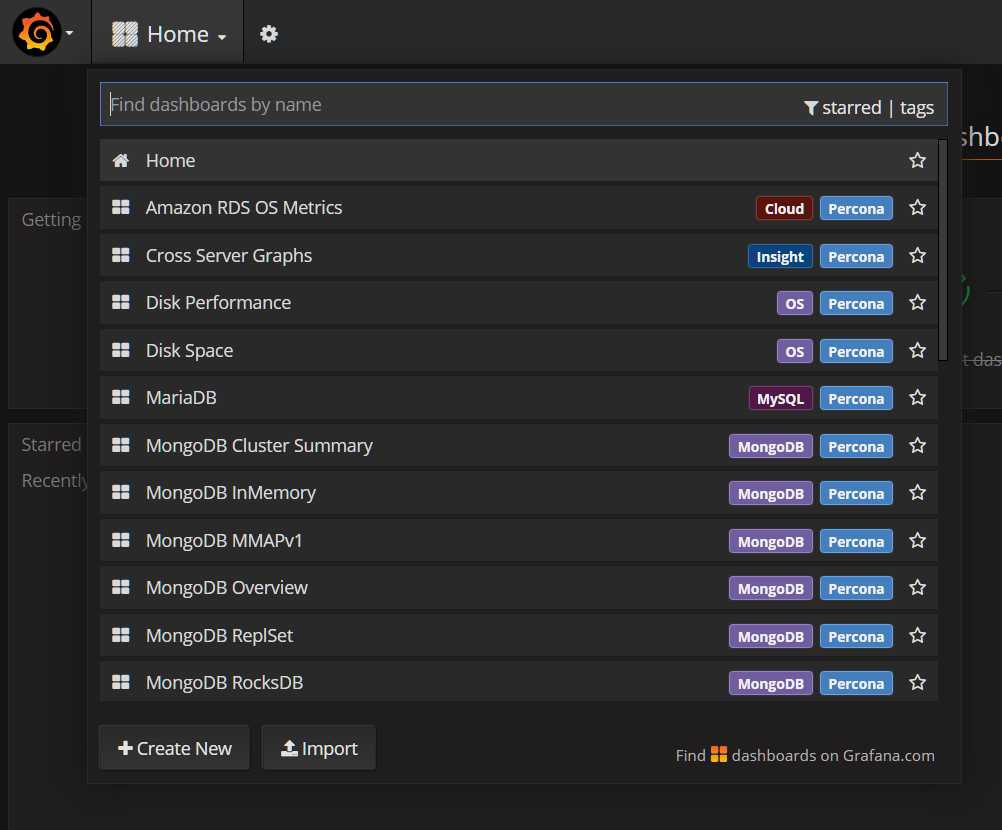The height and width of the screenshot is (830, 1002).
Task: Star the MongoDB MMAPv1 dashboard
Action: coord(918,541)
